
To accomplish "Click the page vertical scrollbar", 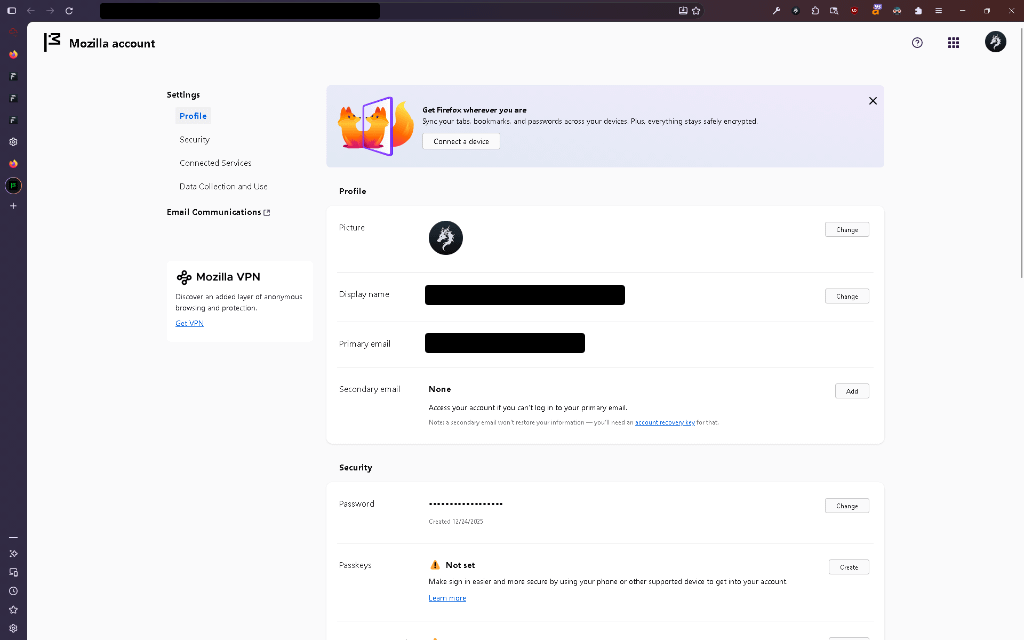I will point(1021,152).
